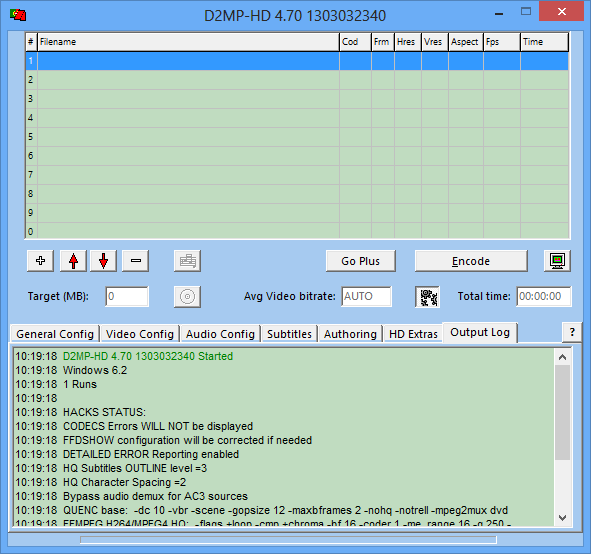Select row 5 in the file list

pyautogui.click(x=297, y=137)
